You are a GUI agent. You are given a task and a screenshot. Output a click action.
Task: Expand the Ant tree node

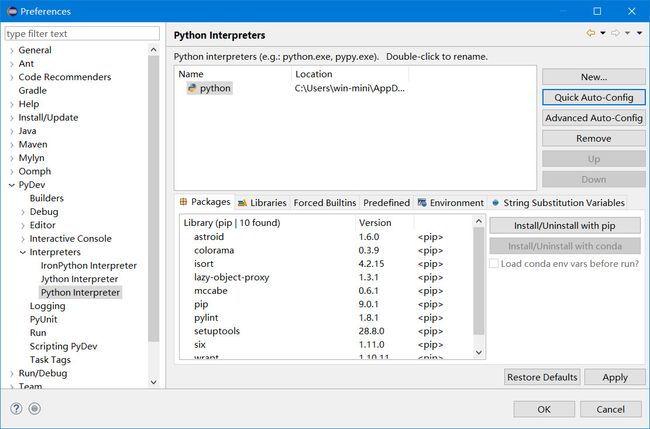tap(12, 64)
